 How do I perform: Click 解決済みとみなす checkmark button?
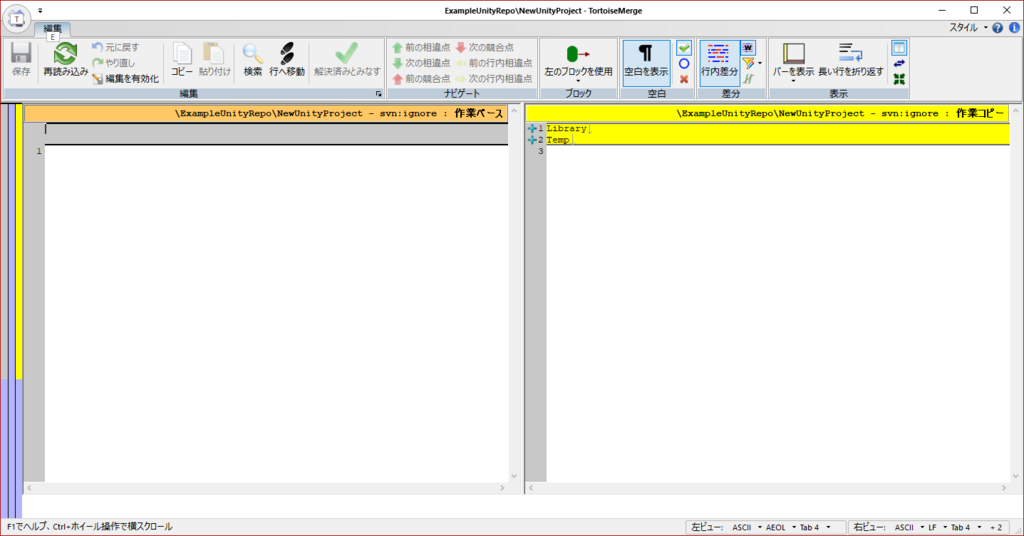click(x=347, y=60)
